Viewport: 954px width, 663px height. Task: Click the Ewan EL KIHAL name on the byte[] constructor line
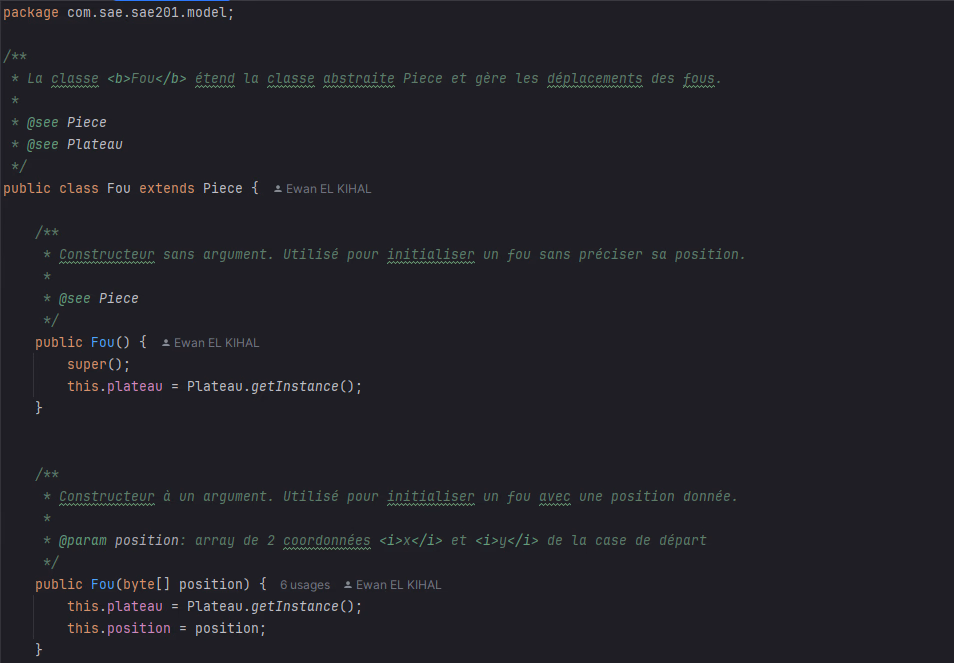pos(398,585)
